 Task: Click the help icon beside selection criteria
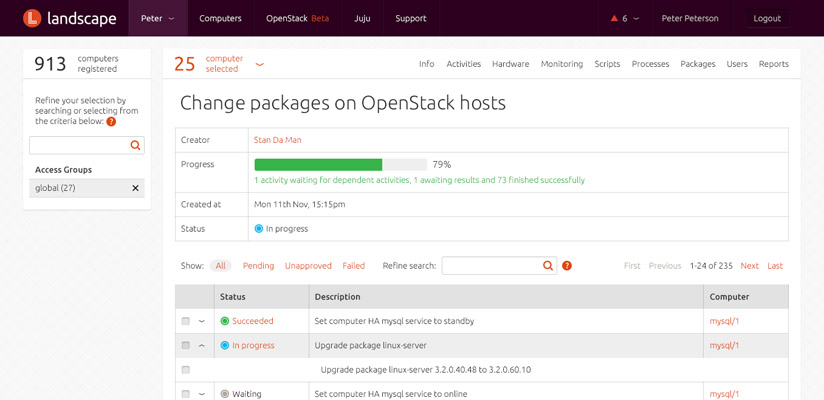pos(111,121)
